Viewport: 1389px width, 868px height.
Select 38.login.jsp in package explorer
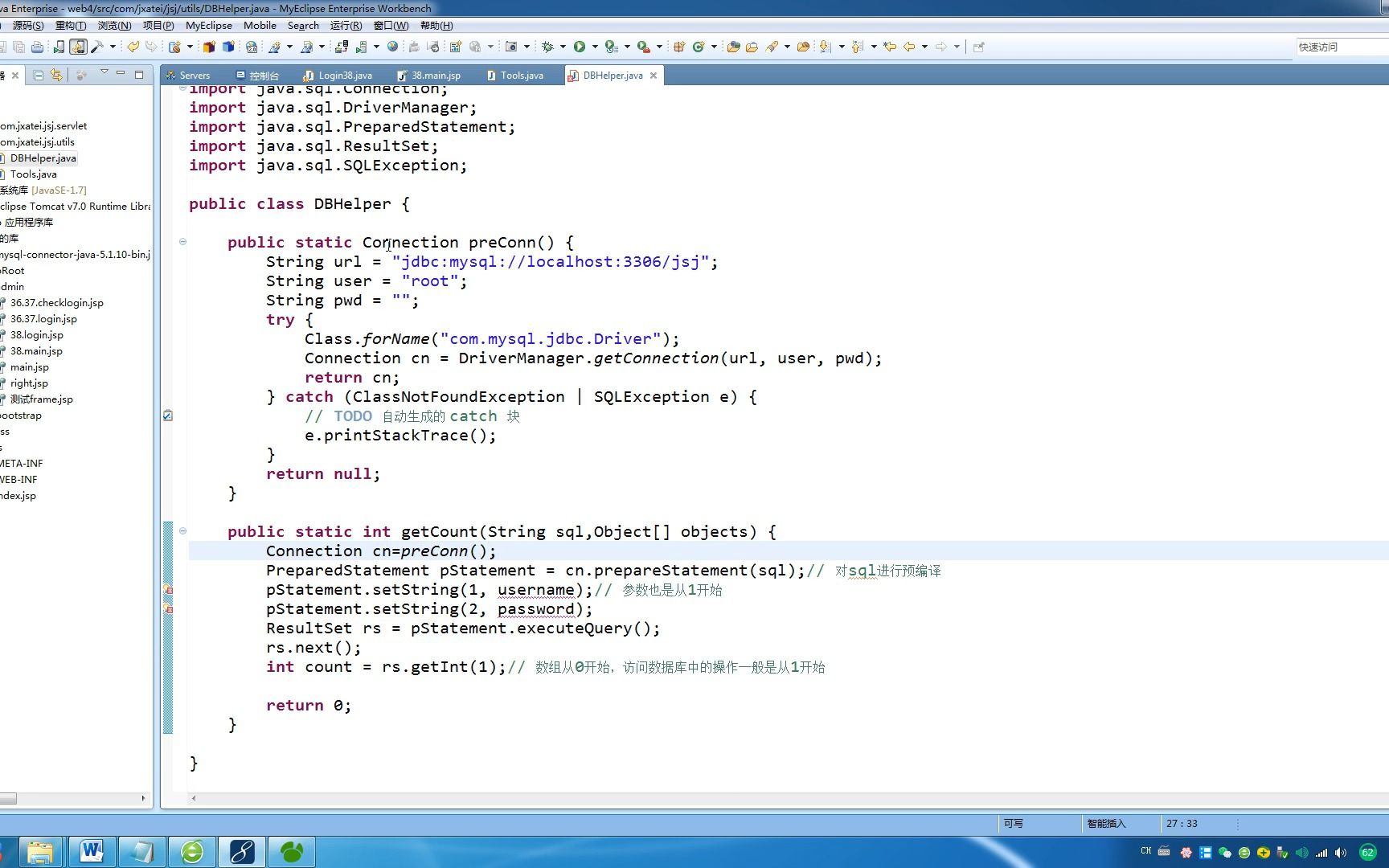point(36,335)
